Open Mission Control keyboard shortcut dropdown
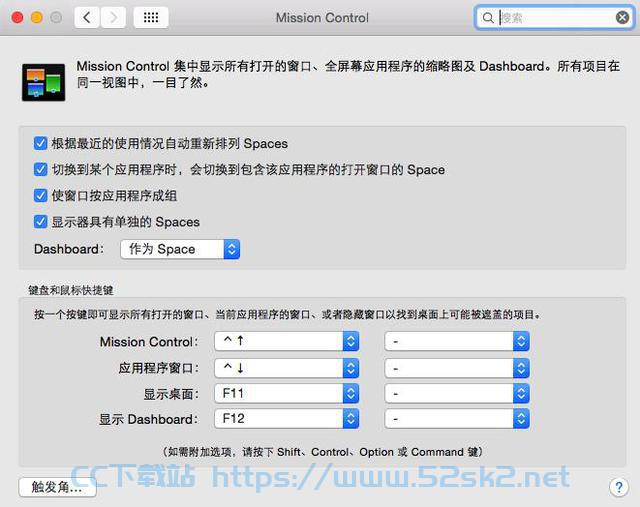Viewport: 640px width, 507px height. click(287, 341)
